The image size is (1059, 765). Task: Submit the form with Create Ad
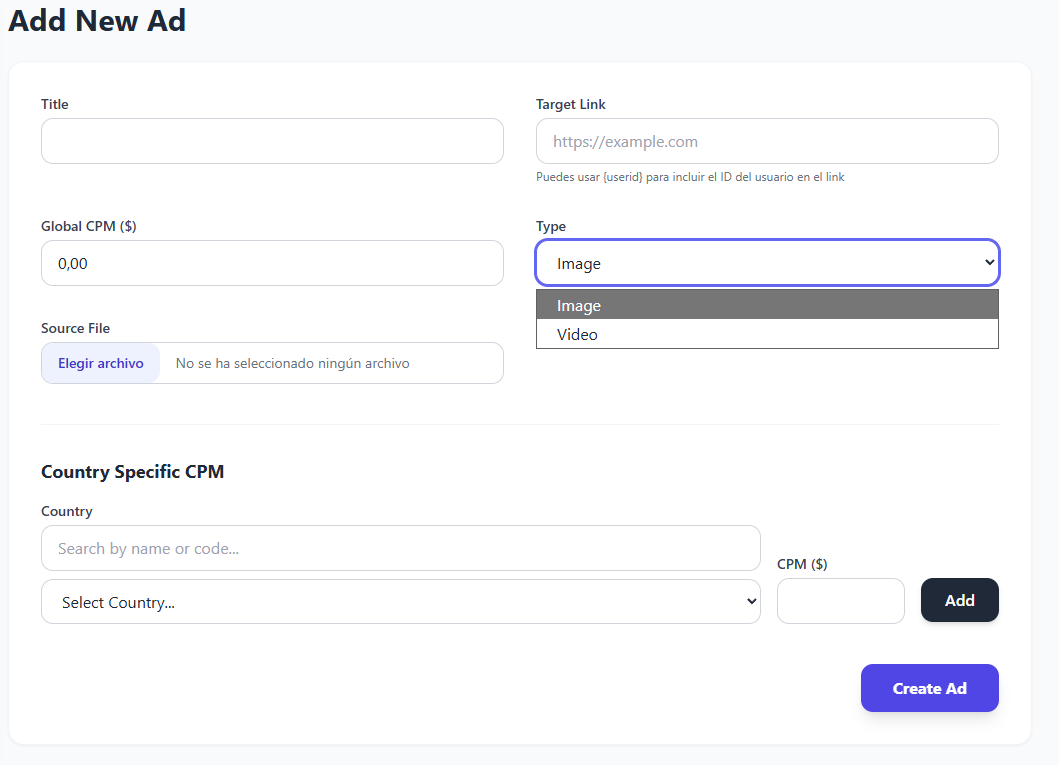click(929, 688)
